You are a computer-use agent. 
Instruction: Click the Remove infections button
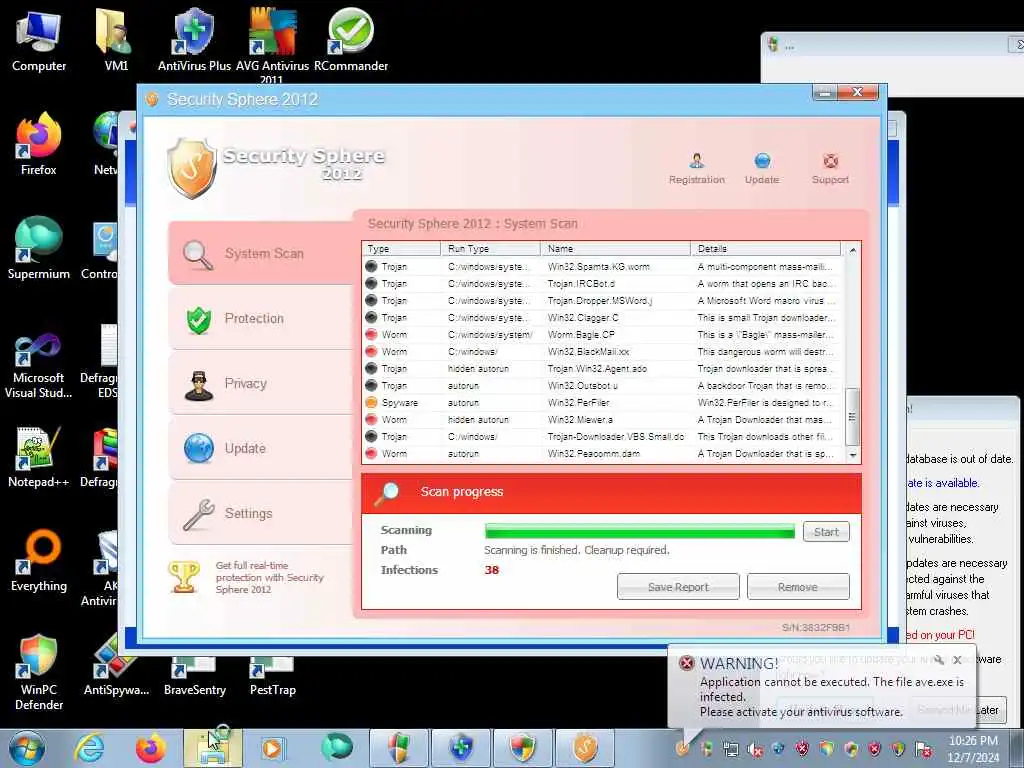pos(798,586)
